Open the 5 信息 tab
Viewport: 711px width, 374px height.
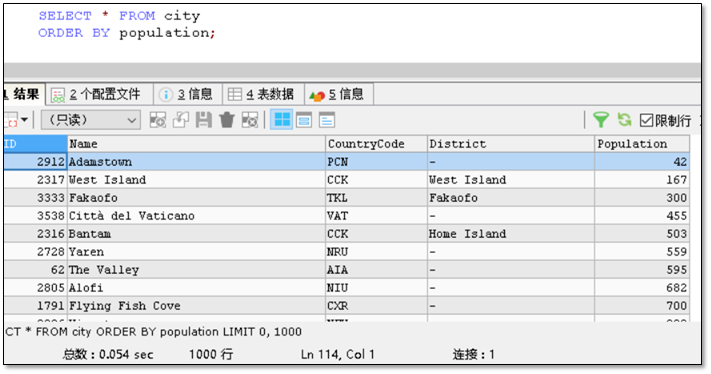pyautogui.click(x=339, y=94)
